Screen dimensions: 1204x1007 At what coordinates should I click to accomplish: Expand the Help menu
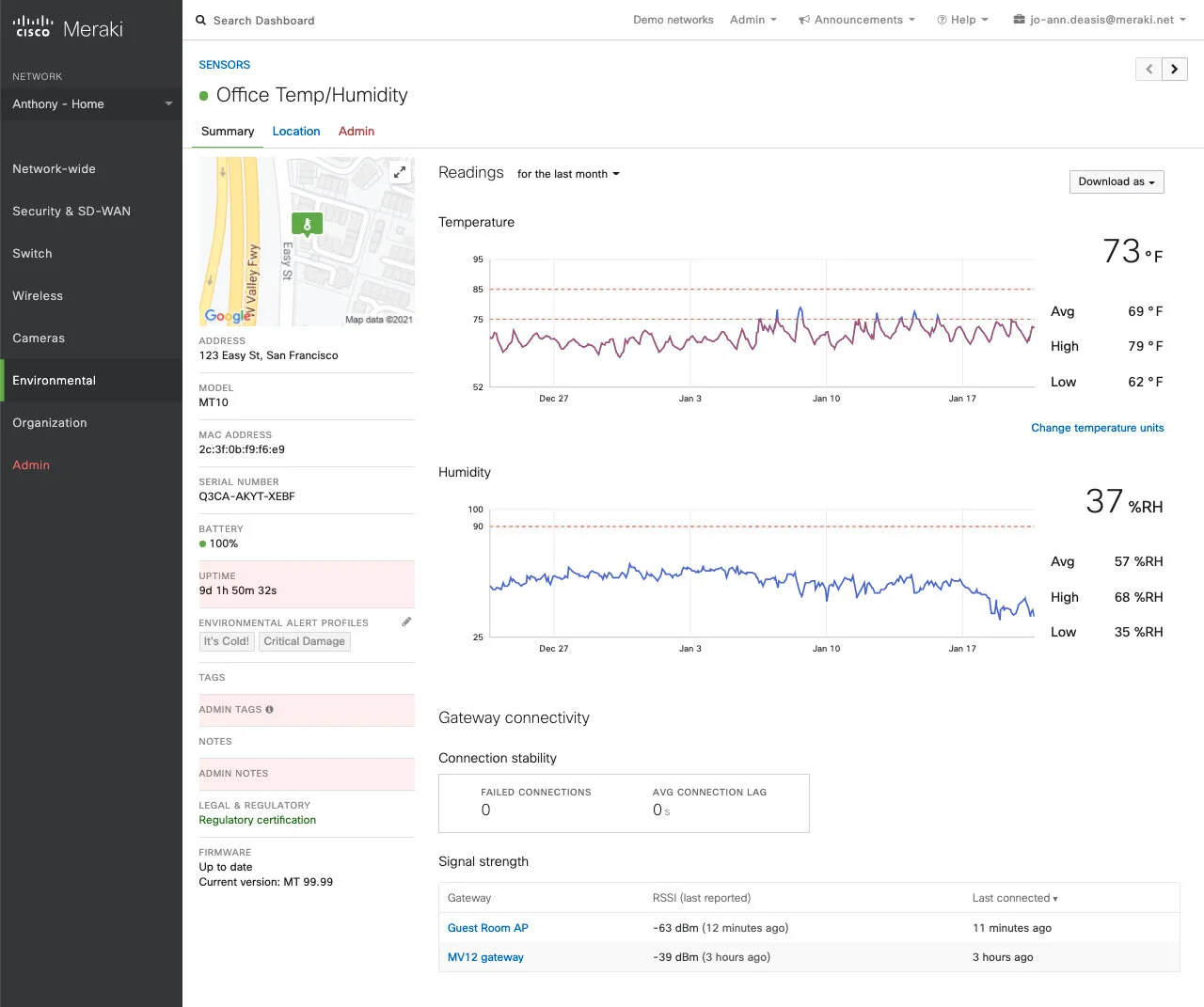(x=962, y=20)
